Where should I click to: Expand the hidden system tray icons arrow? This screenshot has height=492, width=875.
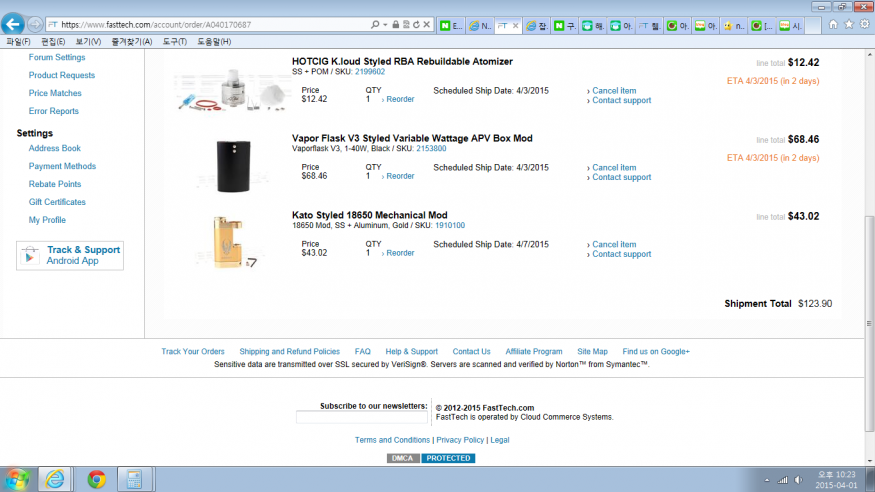pyautogui.click(x=767, y=479)
